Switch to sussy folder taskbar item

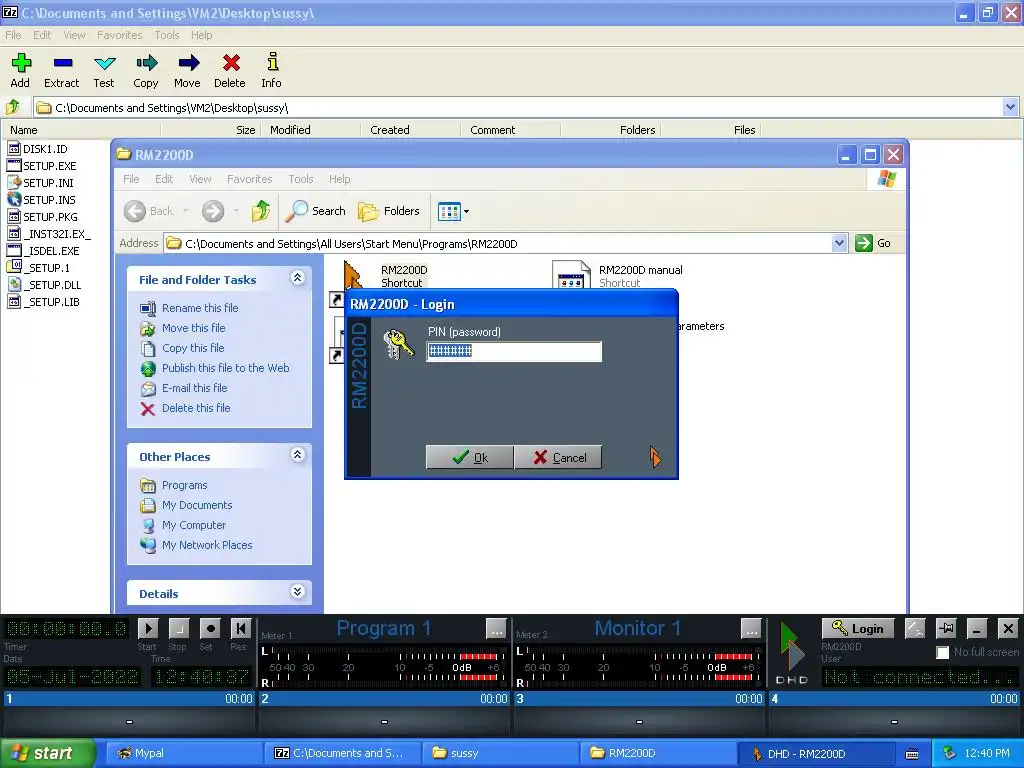coord(500,753)
